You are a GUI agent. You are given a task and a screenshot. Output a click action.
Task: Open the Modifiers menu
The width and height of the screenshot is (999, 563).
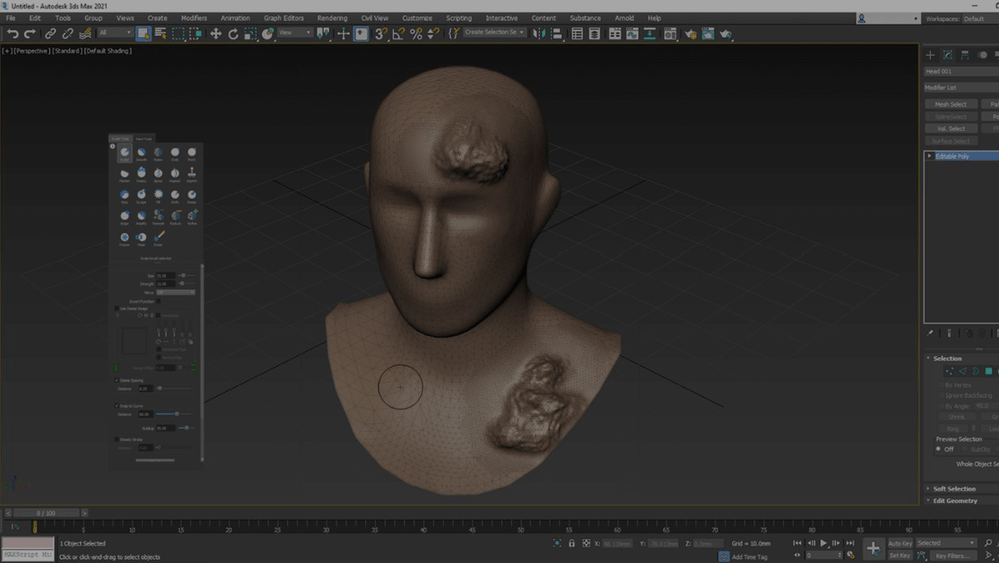coord(194,18)
